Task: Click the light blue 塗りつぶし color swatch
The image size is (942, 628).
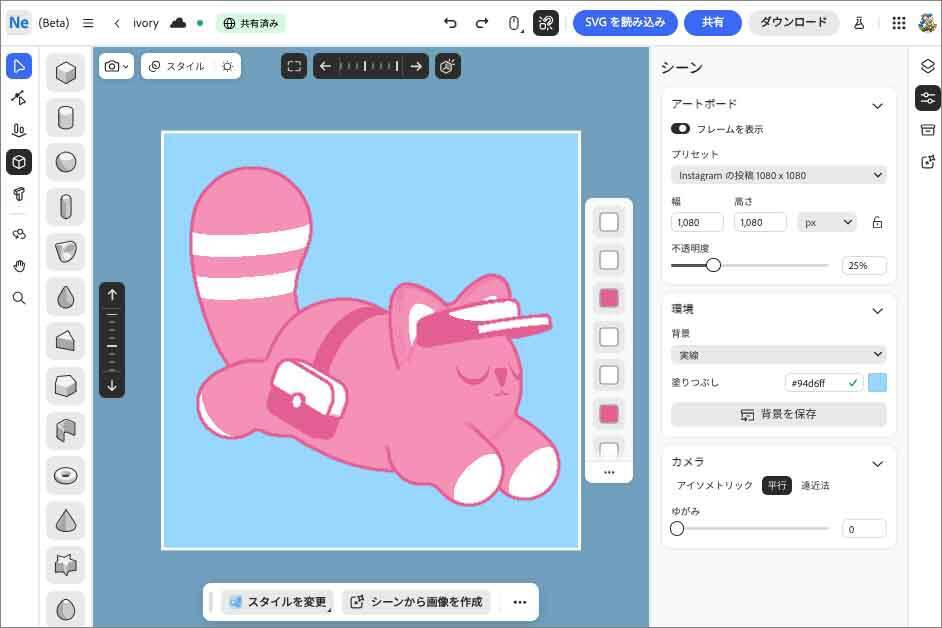Action: coord(877,382)
